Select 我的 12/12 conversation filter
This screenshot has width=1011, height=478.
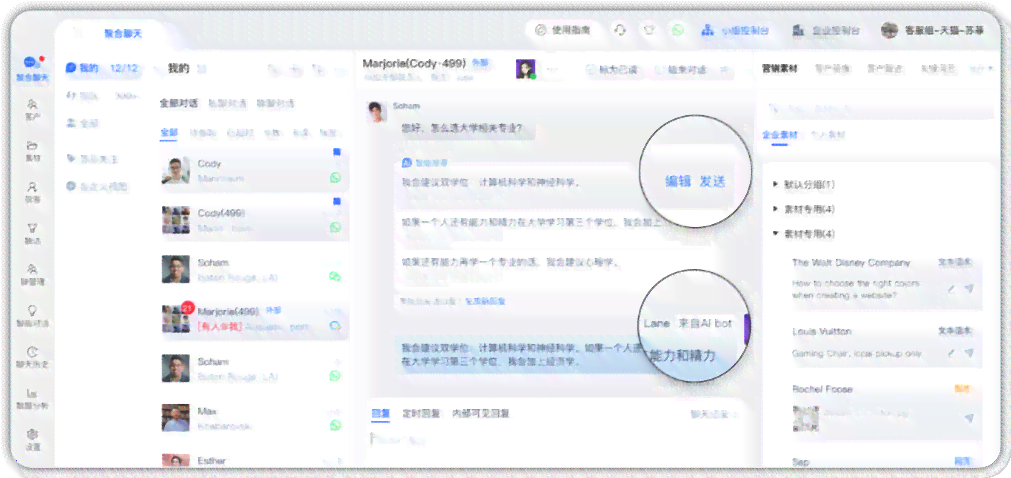coord(103,68)
